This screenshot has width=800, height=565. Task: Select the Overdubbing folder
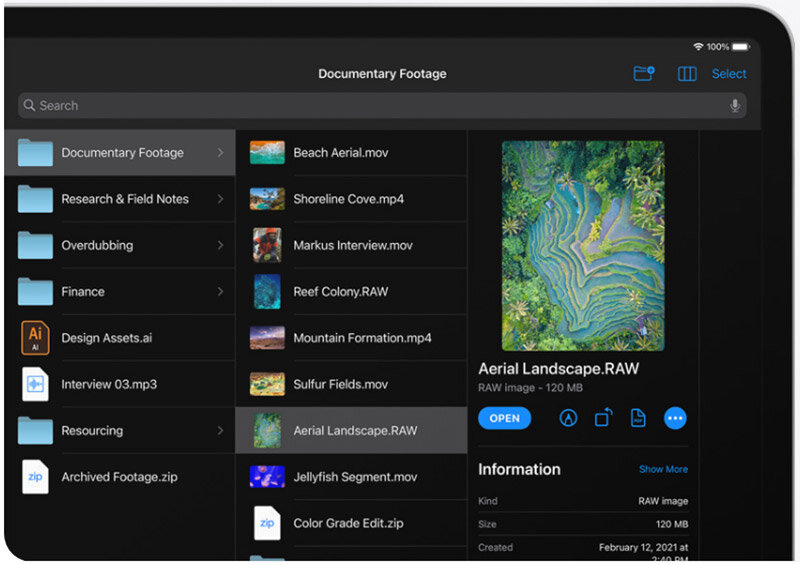pos(97,245)
